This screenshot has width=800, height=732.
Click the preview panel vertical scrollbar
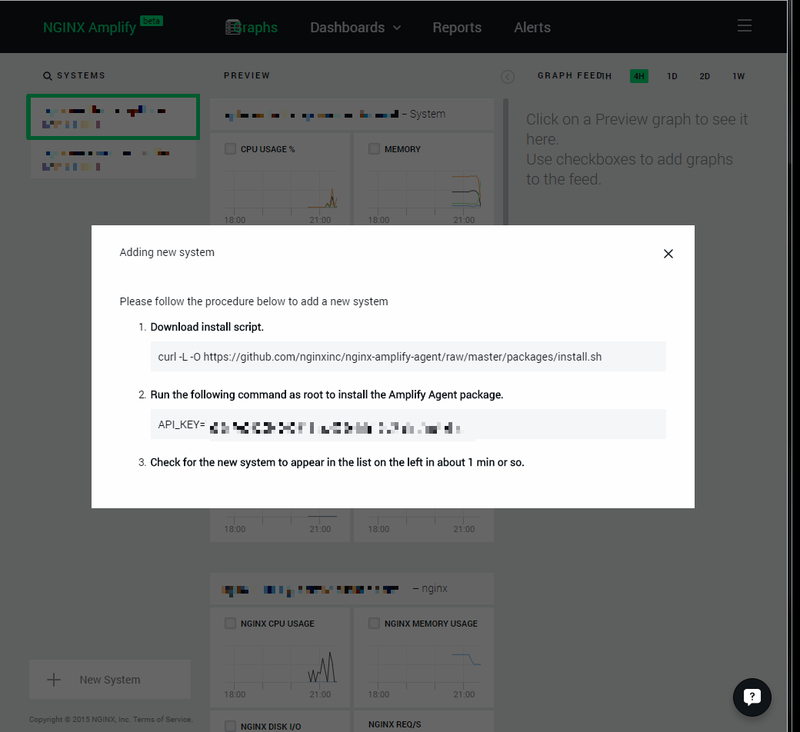(506, 161)
